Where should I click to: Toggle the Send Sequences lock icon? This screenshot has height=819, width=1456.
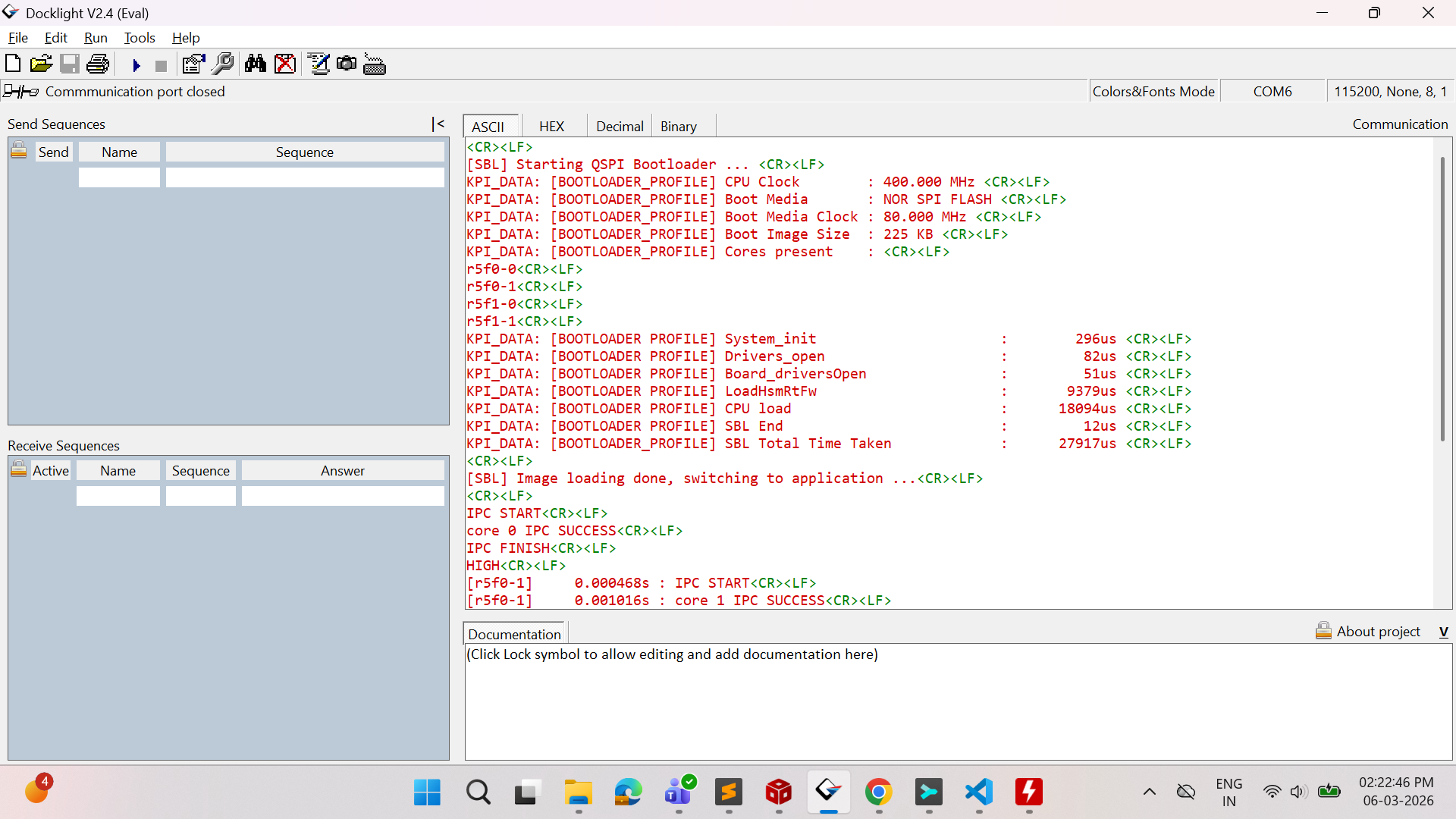19,150
